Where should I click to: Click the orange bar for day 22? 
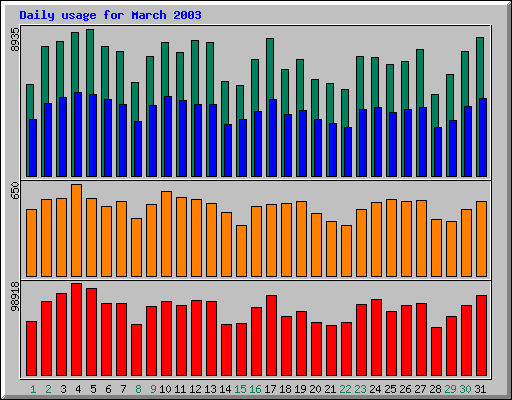(x=347, y=251)
